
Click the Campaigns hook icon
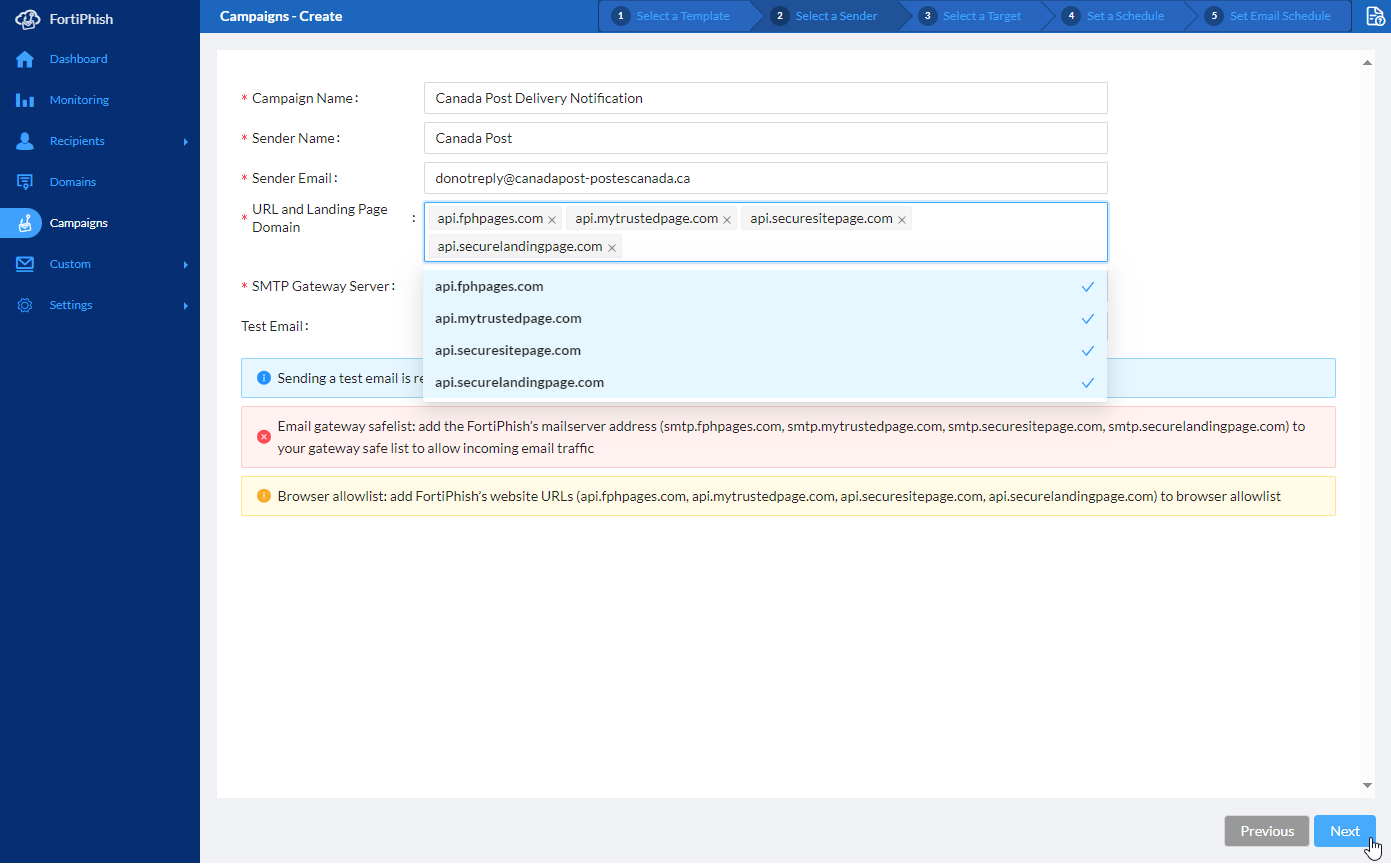25,223
